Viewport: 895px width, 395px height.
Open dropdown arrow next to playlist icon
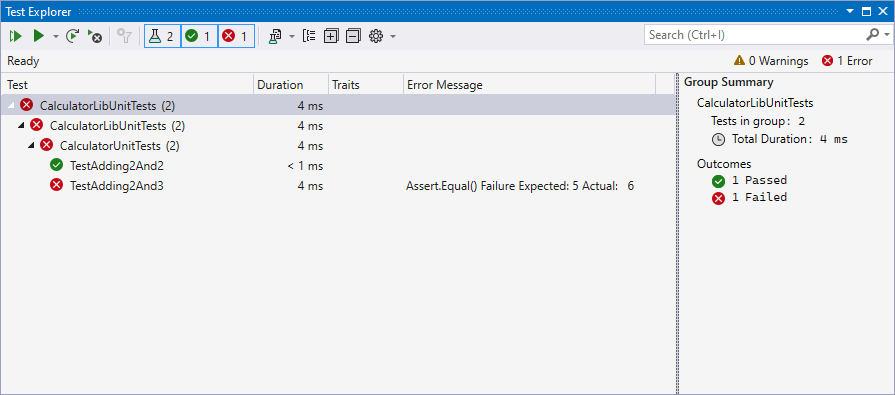pyautogui.click(x=291, y=37)
